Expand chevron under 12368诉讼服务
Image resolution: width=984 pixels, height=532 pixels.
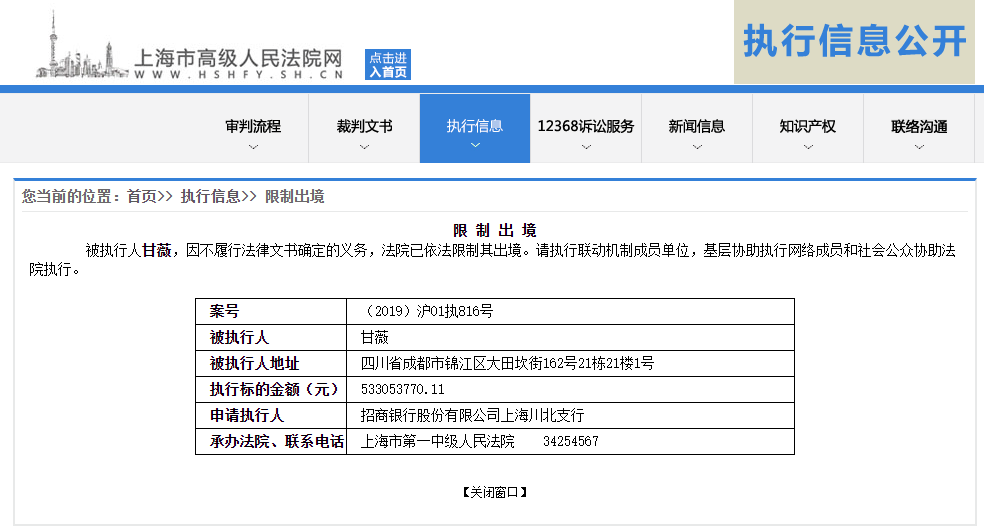(587, 147)
